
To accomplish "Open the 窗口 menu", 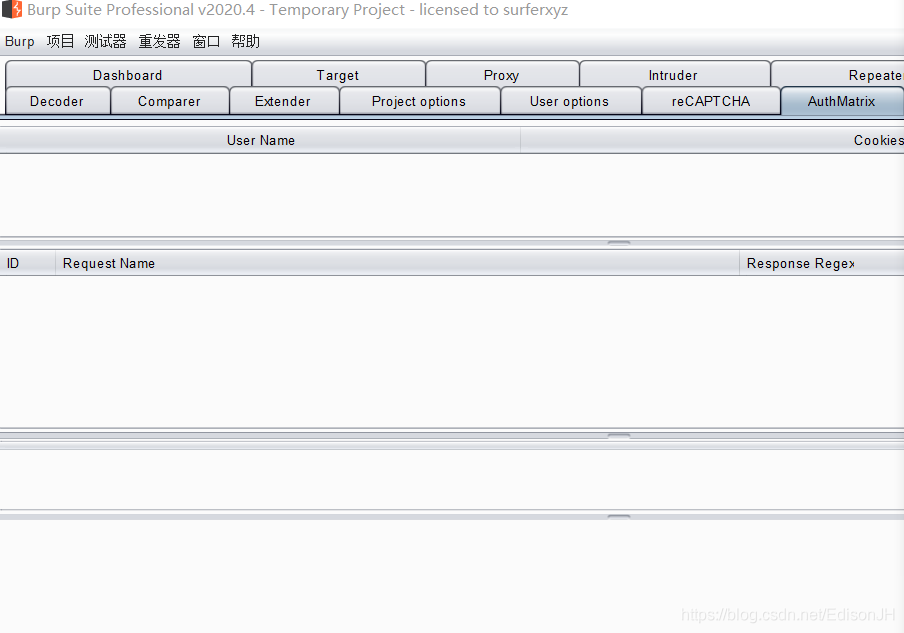I will (205, 41).
